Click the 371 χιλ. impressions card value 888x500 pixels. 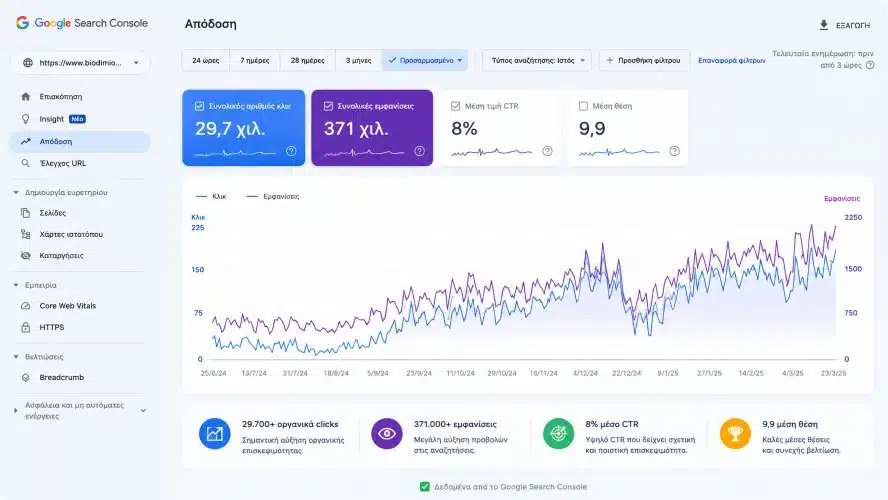point(356,129)
